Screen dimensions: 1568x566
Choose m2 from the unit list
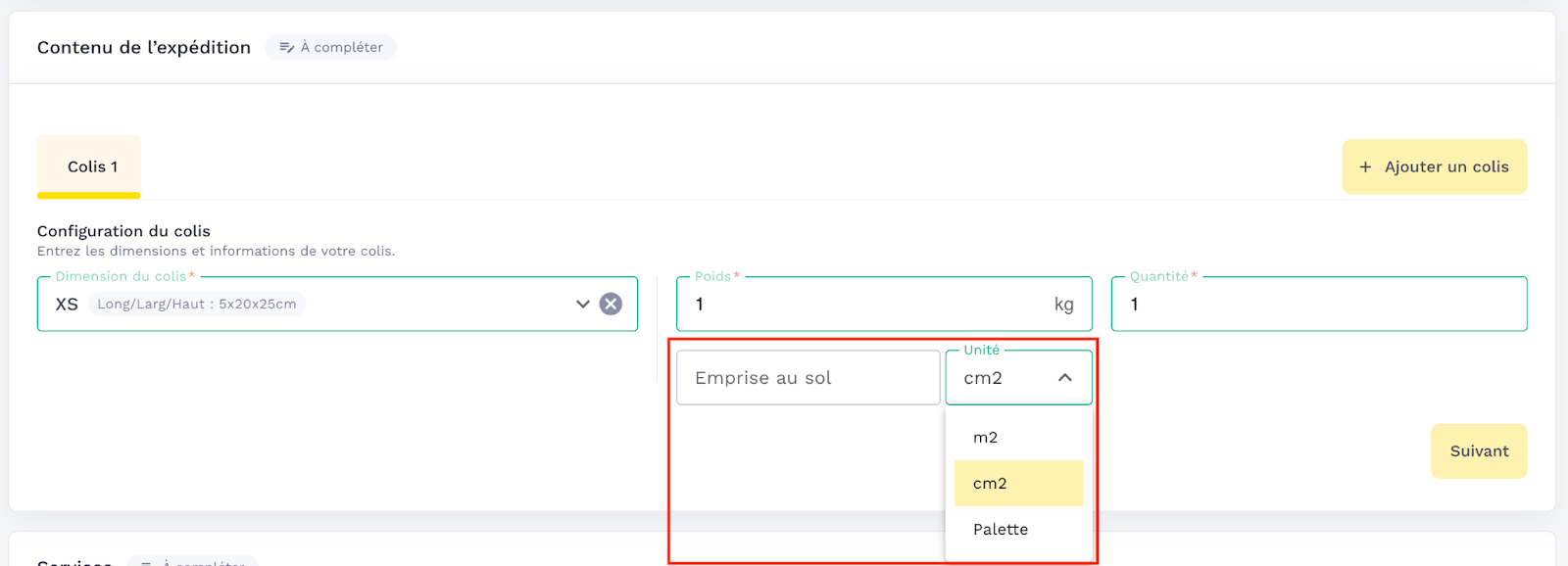(x=985, y=438)
